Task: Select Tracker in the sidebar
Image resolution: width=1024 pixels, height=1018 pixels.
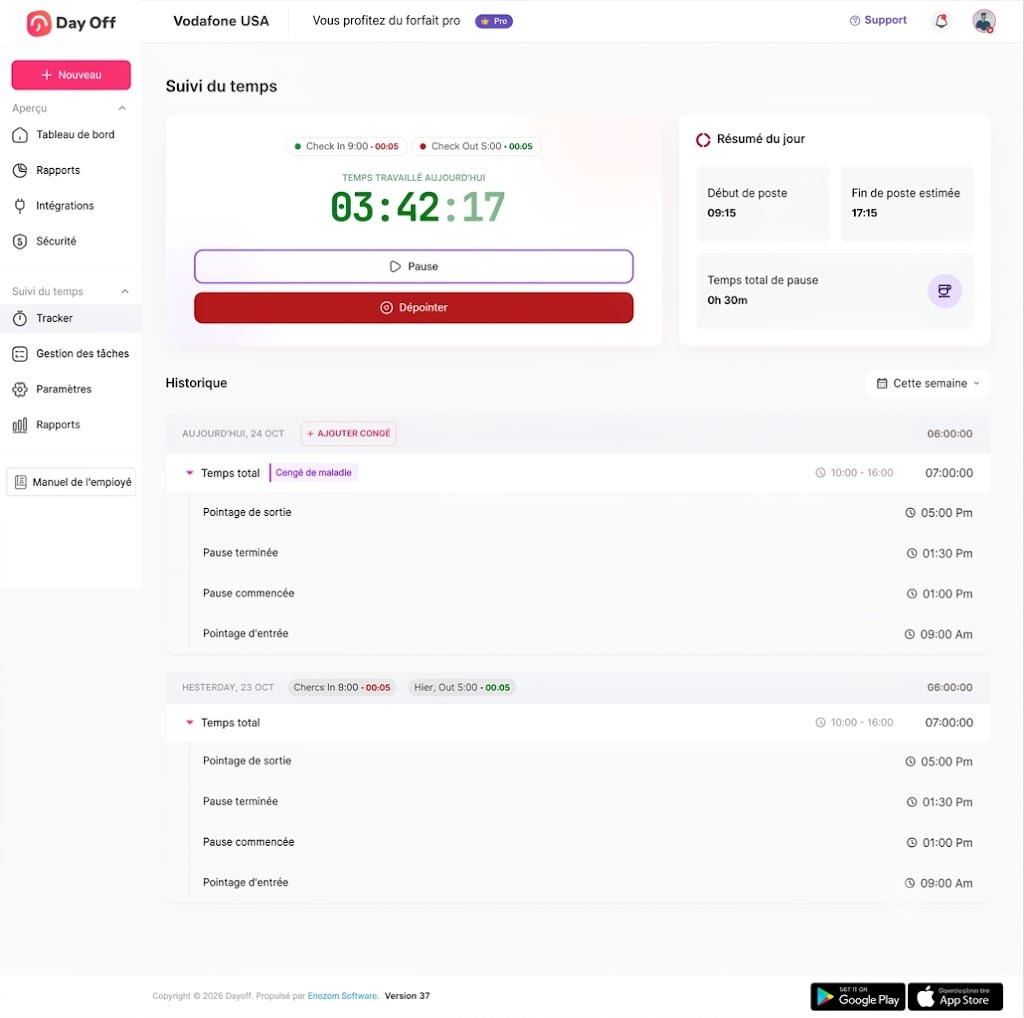Action: (x=71, y=319)
